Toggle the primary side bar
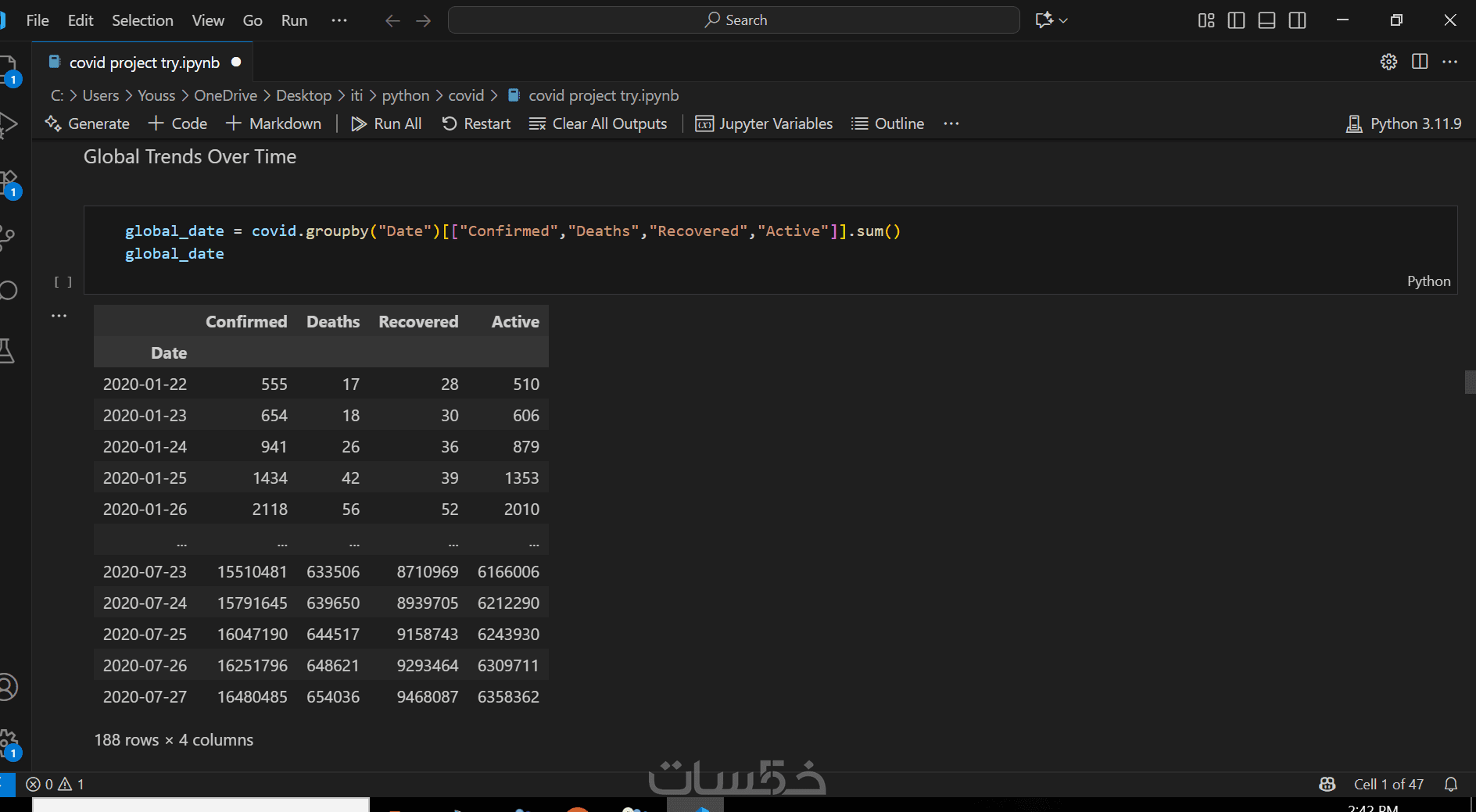The height and width of the screenshot is (812, 1476). [1237, 20]
